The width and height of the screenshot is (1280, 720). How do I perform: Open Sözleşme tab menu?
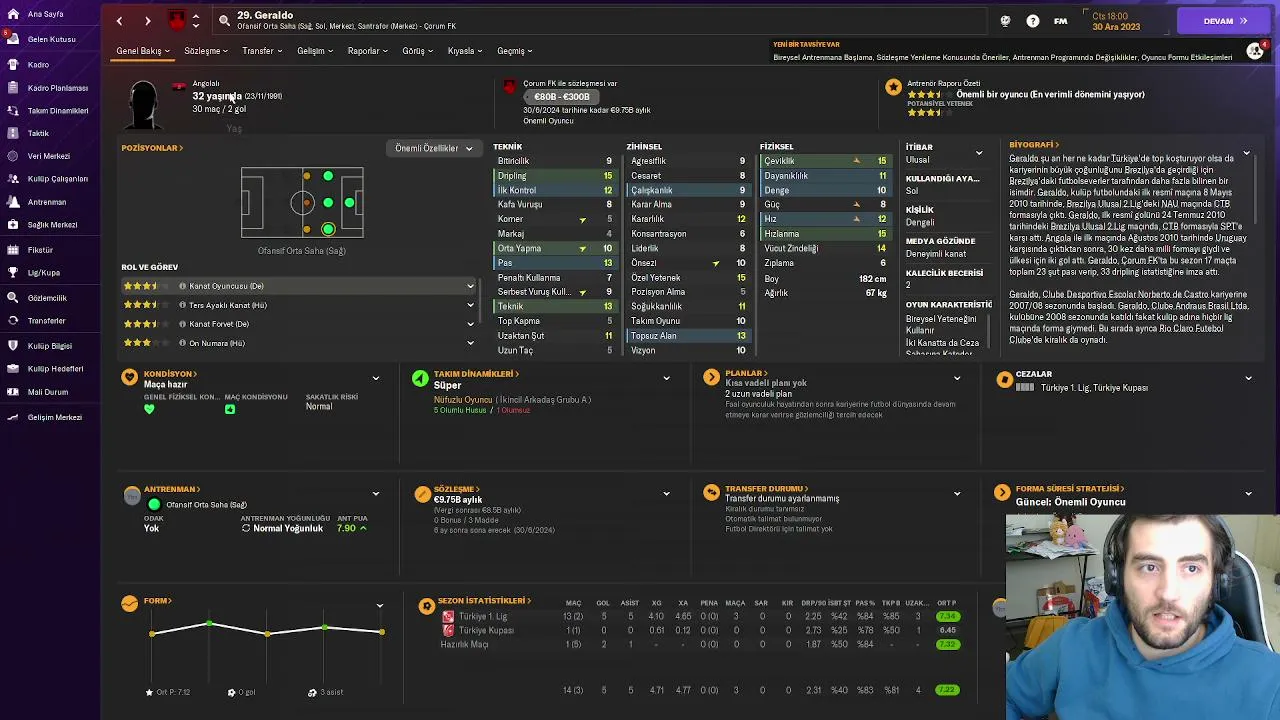pyautogui.click(x=206, y=51)
